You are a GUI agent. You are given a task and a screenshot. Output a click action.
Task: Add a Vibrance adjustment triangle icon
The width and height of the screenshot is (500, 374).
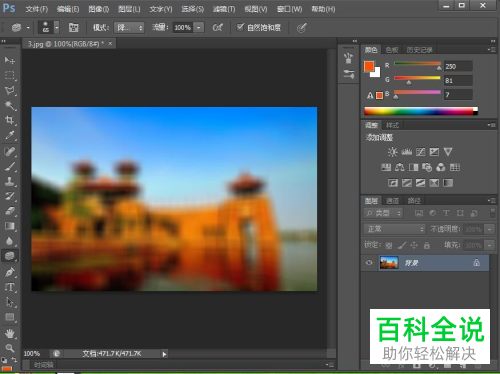point(448,152)
